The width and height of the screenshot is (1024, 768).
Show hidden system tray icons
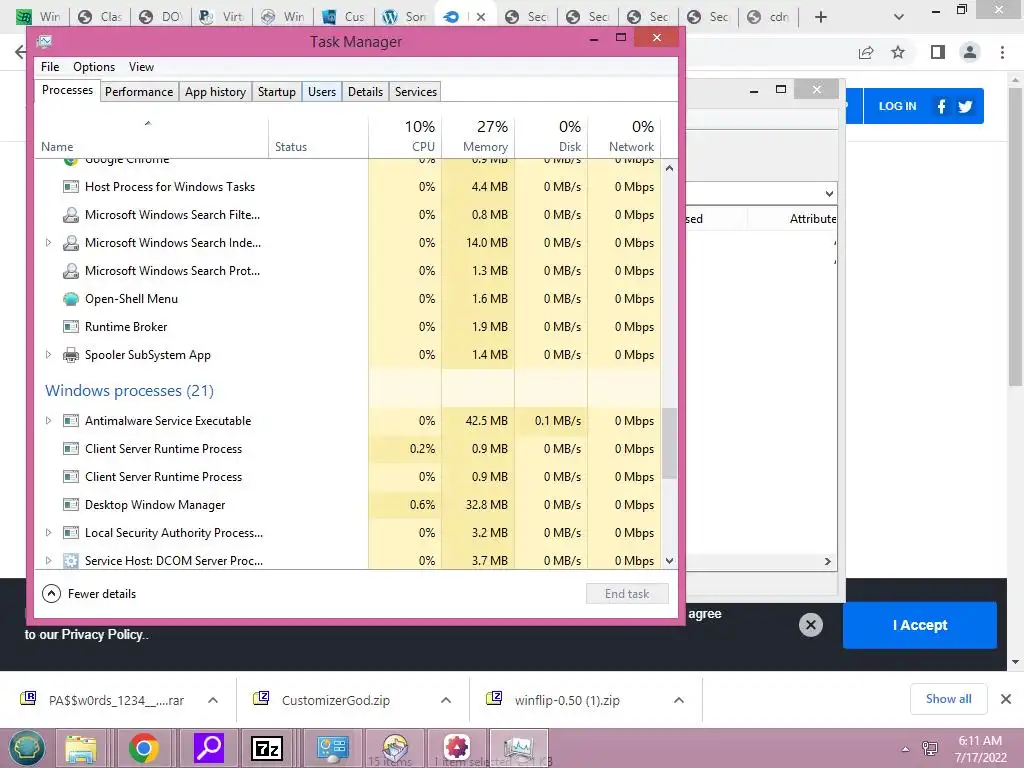pos(905,749)
